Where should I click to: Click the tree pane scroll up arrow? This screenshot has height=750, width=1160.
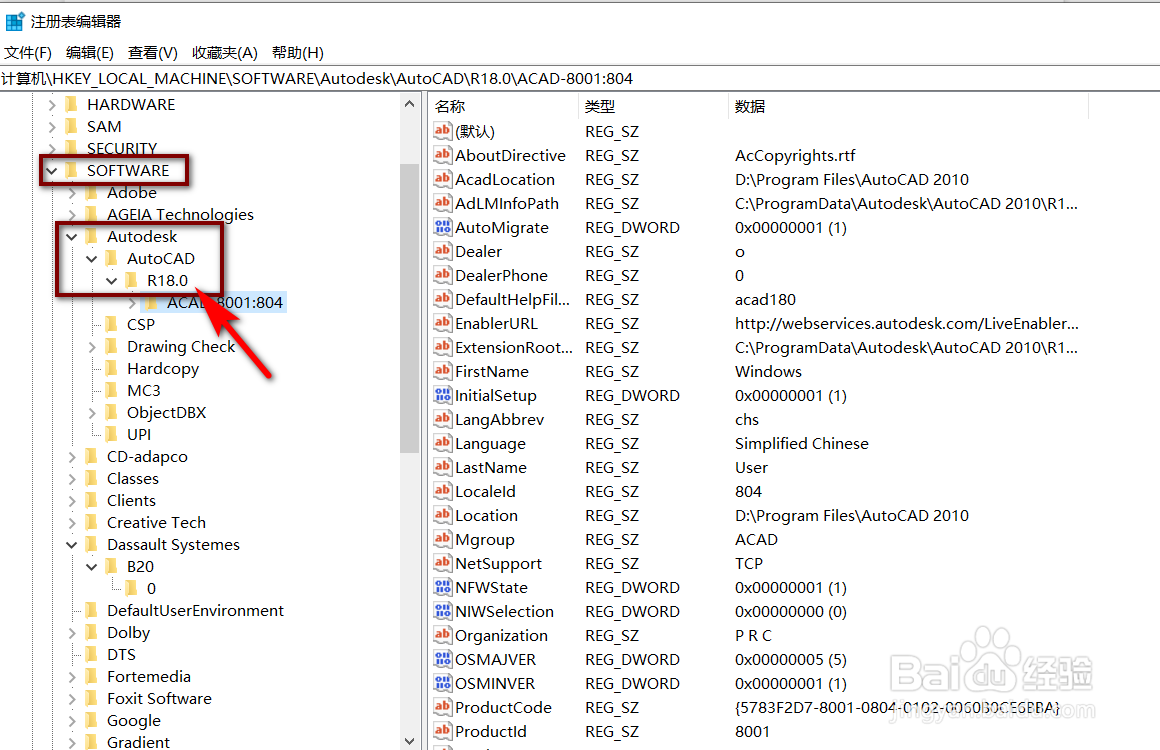(410, 104)
